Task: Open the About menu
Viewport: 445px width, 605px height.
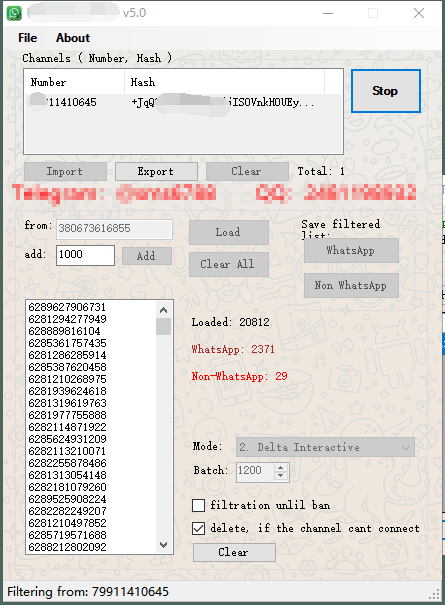Action: pos(73,38)
